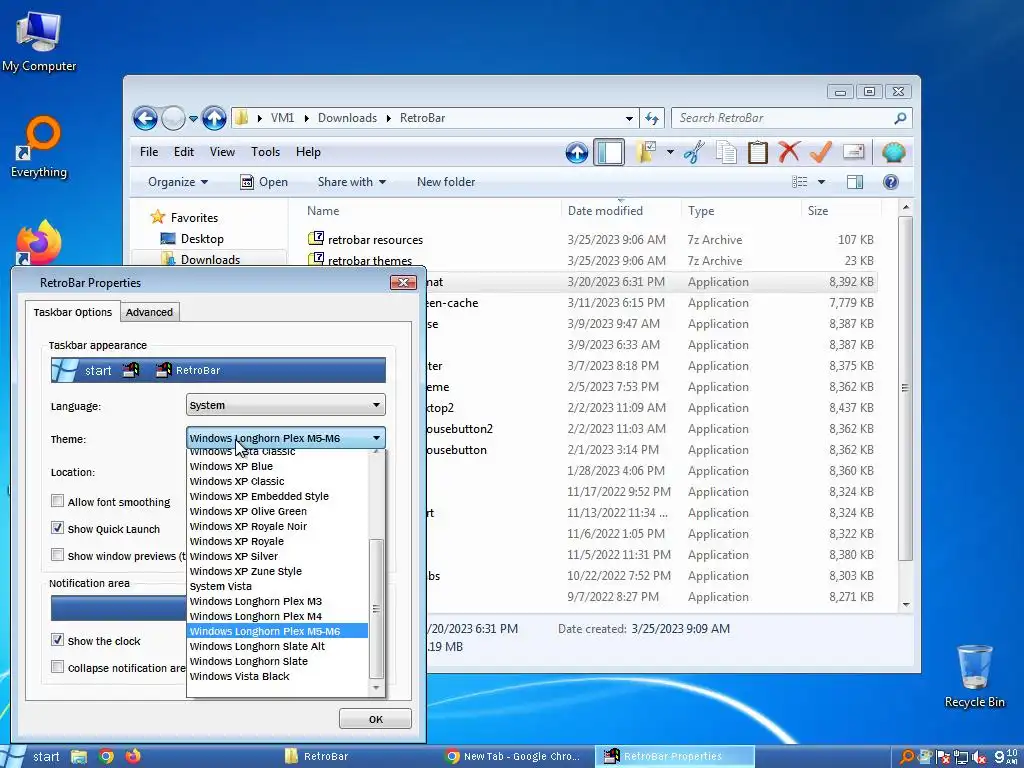The height and width of the screenshot is (768, 1024).
Task: Click the Change view list icon
Action: tap(800, 182)
